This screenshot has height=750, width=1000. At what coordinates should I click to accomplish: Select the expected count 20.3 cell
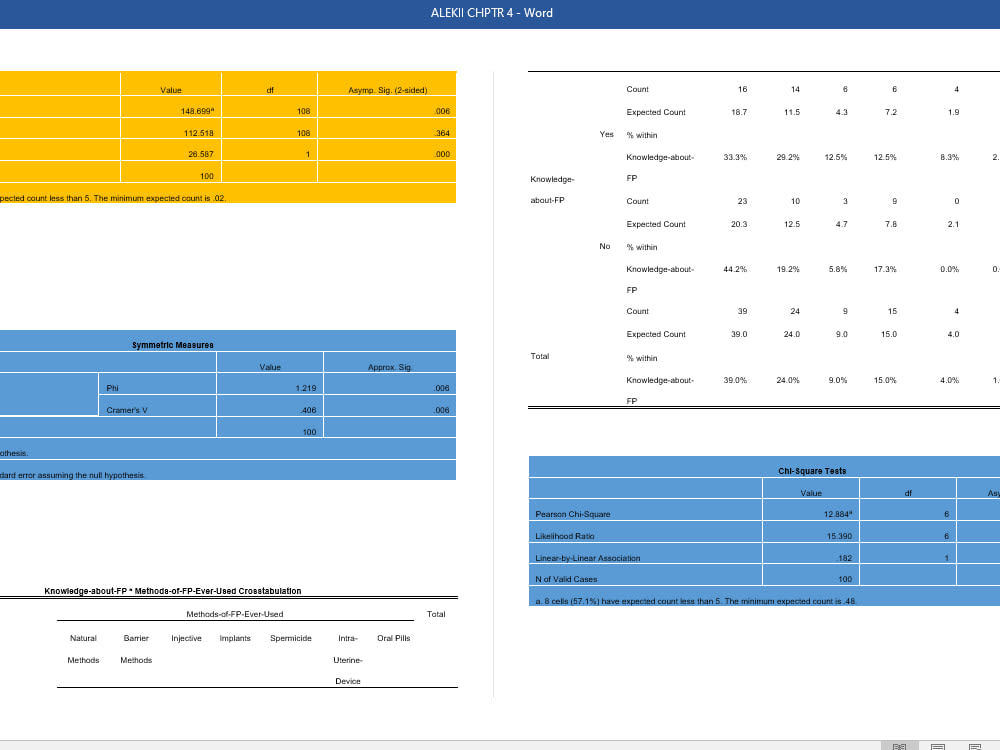(x=739, y=224)
